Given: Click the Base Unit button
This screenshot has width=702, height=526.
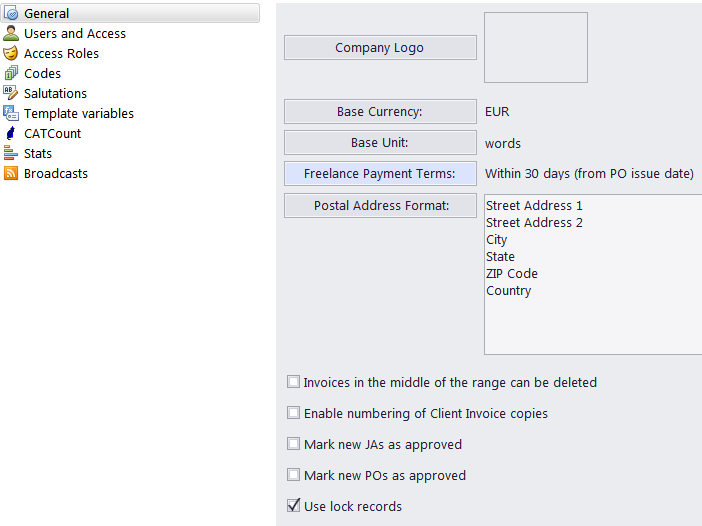Looking at the screenshot, I should click(380, 143).
